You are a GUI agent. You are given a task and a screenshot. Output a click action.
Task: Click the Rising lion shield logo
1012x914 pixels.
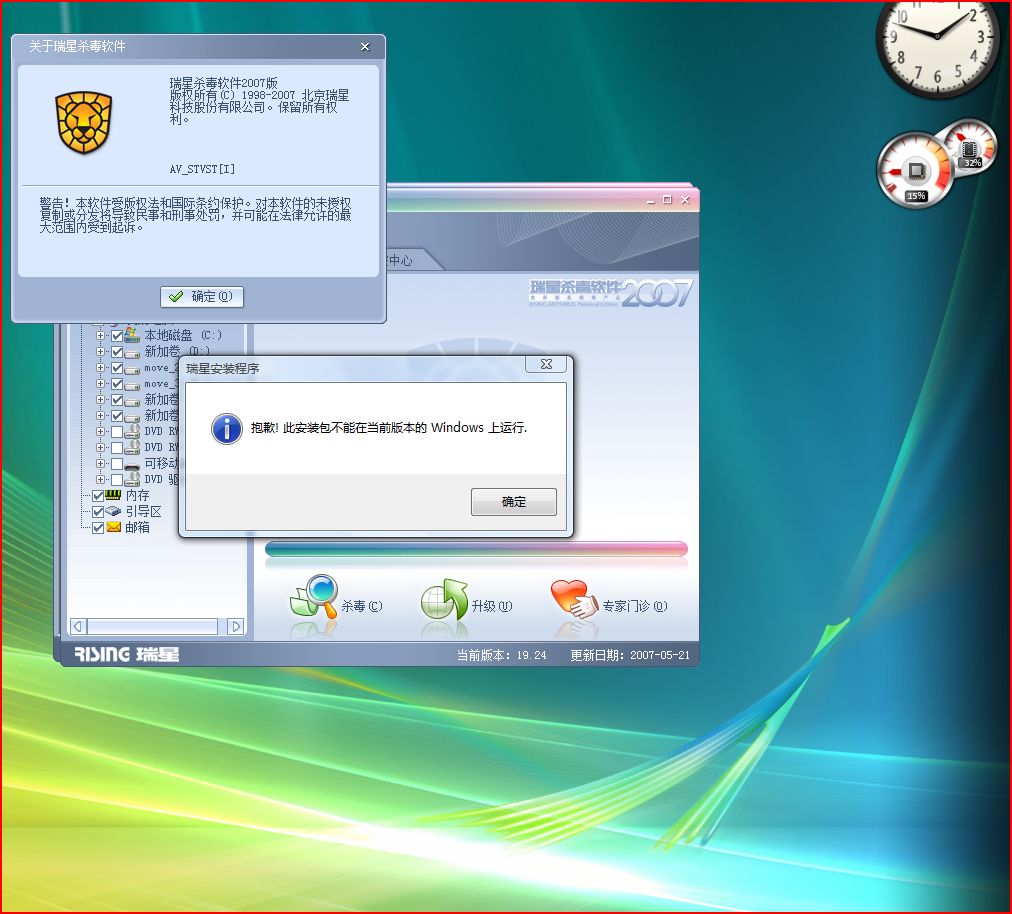point(83,123)
